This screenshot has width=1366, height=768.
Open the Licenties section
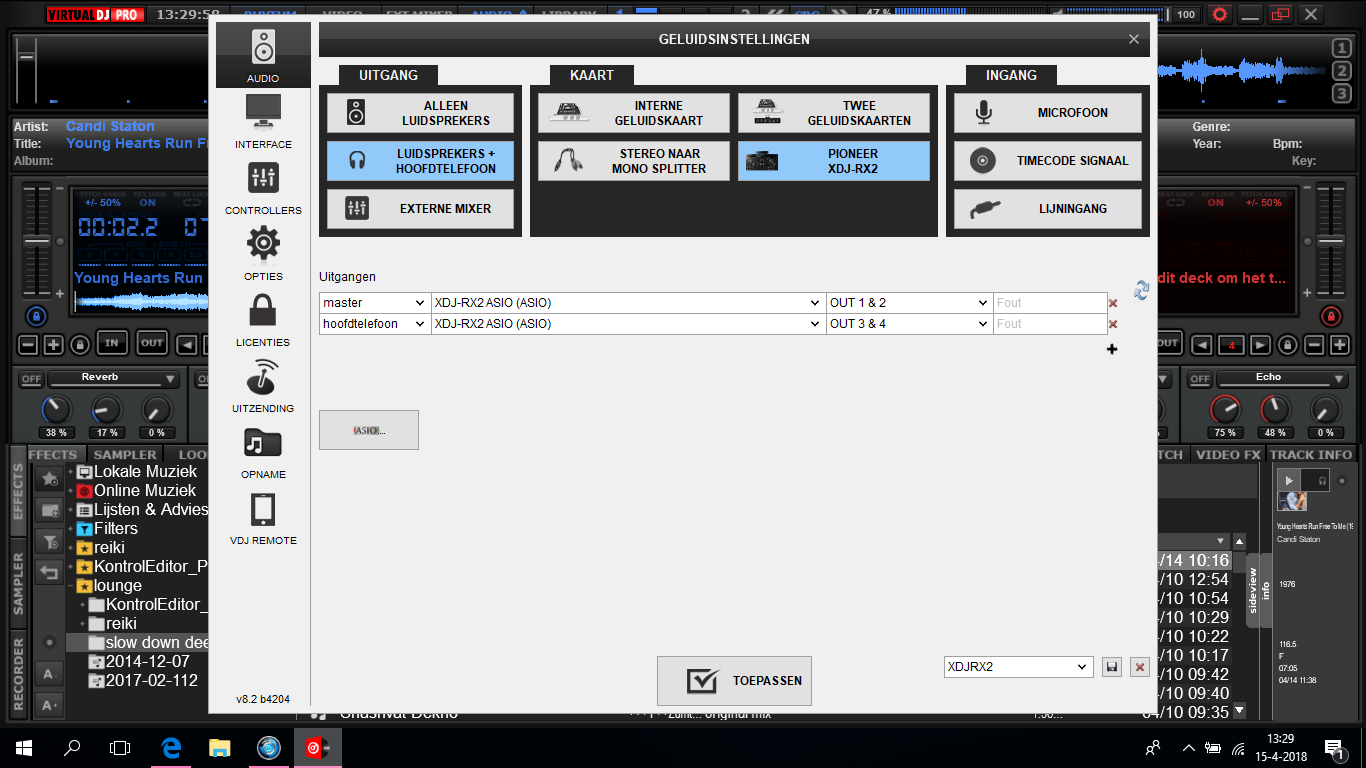tap(263, 320)
